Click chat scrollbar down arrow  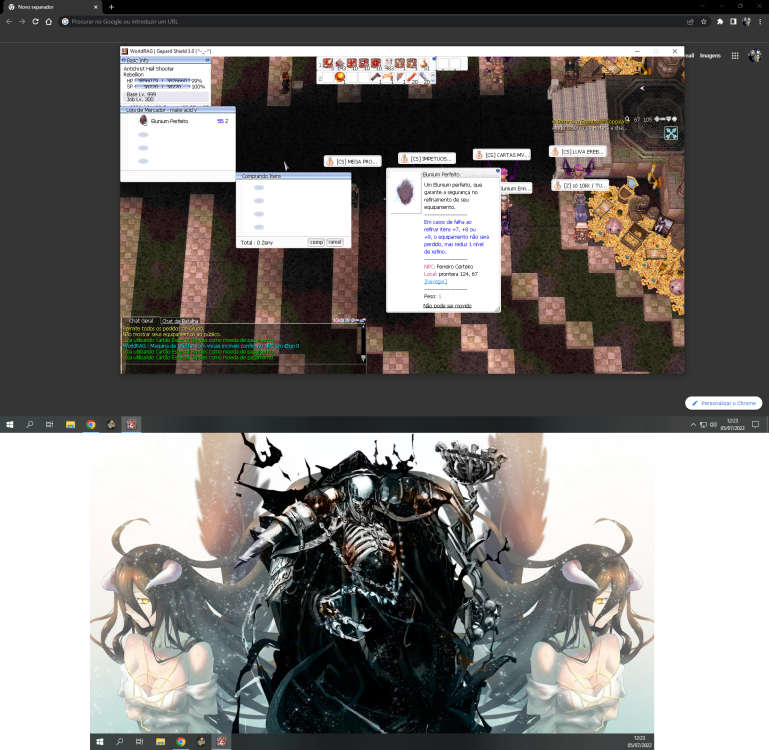[x=363, y=358]
